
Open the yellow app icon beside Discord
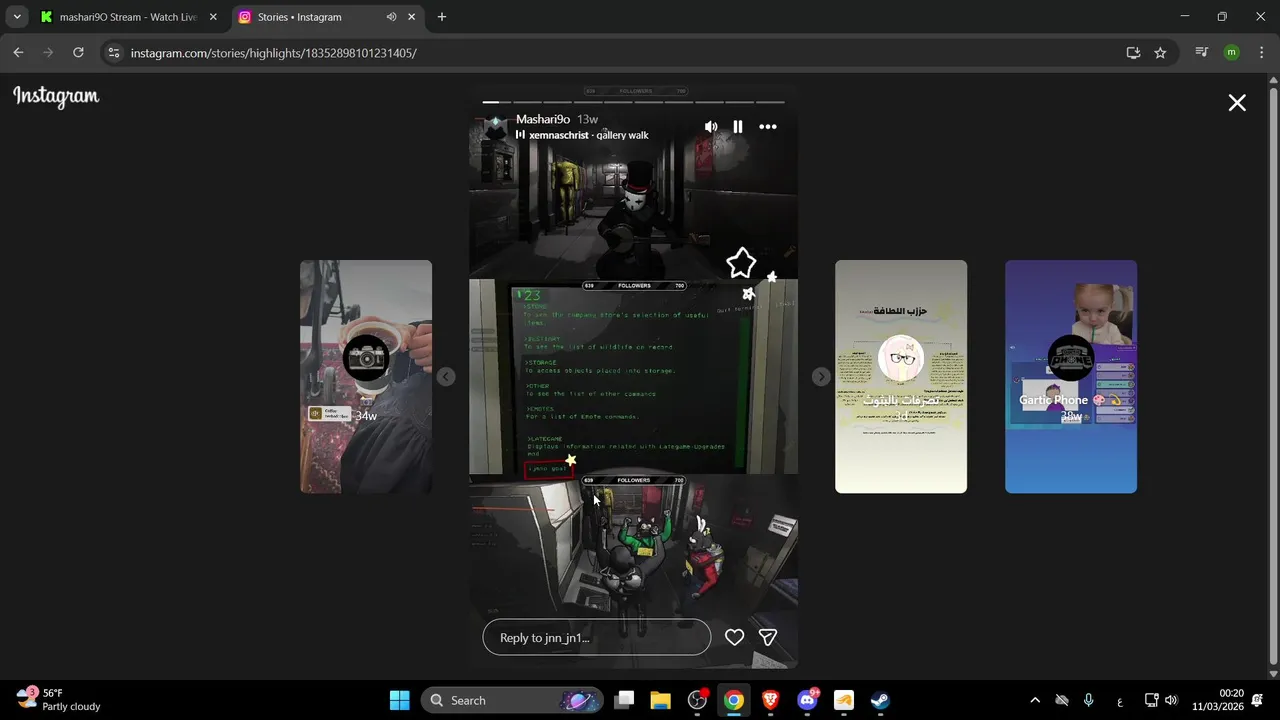click(x=843, y=700)
